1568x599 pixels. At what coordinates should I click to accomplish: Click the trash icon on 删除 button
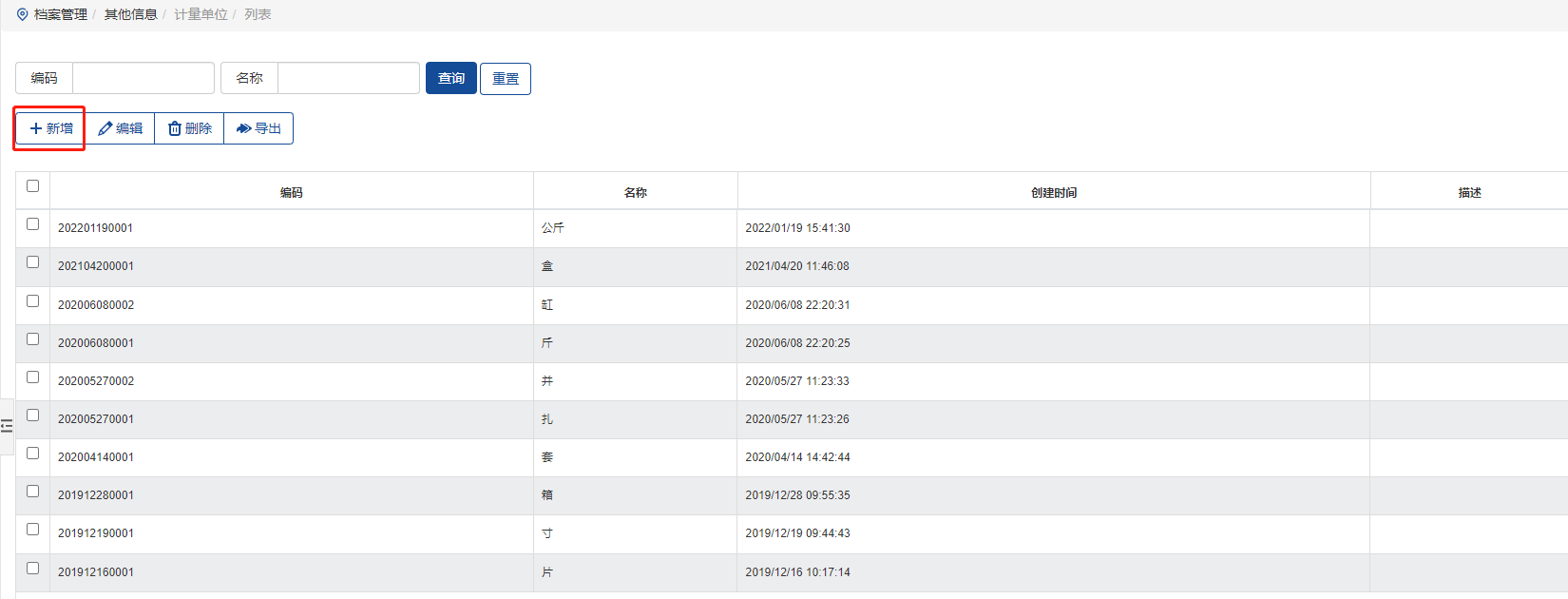coord(175,128)
